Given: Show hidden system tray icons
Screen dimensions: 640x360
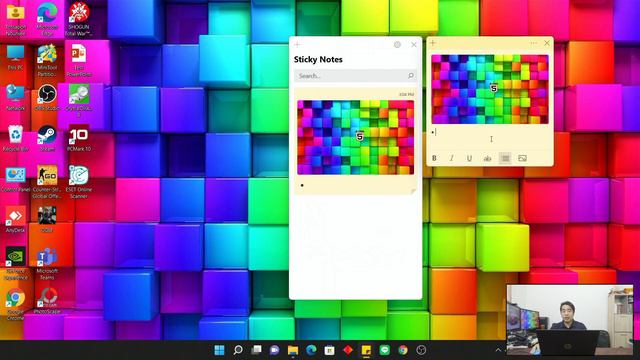Looking at the screenshot, I should coord(498,350).
